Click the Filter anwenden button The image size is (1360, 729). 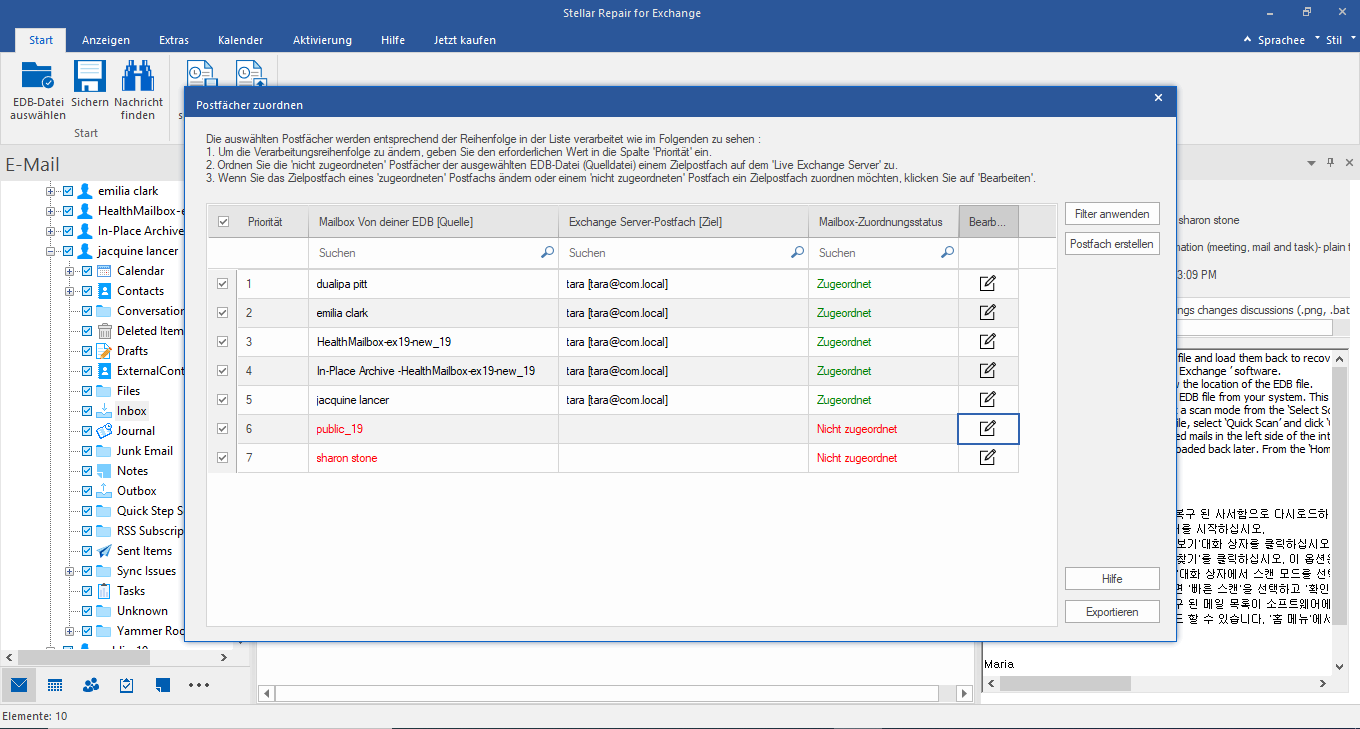click(x=1112, y=214)
